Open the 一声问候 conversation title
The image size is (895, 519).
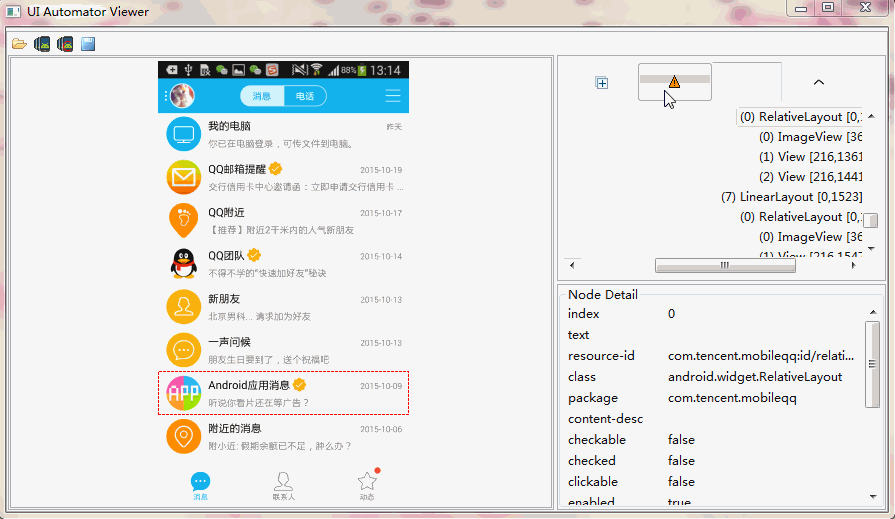coord(229,342)
